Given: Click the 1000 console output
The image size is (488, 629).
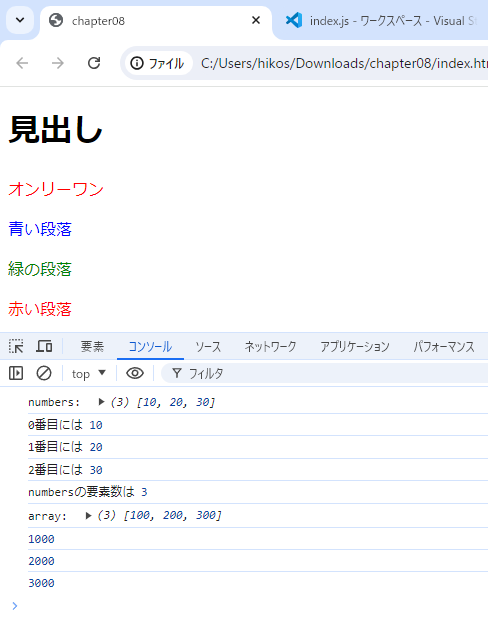Looking at the screenshot, I should tap(41, 539).
